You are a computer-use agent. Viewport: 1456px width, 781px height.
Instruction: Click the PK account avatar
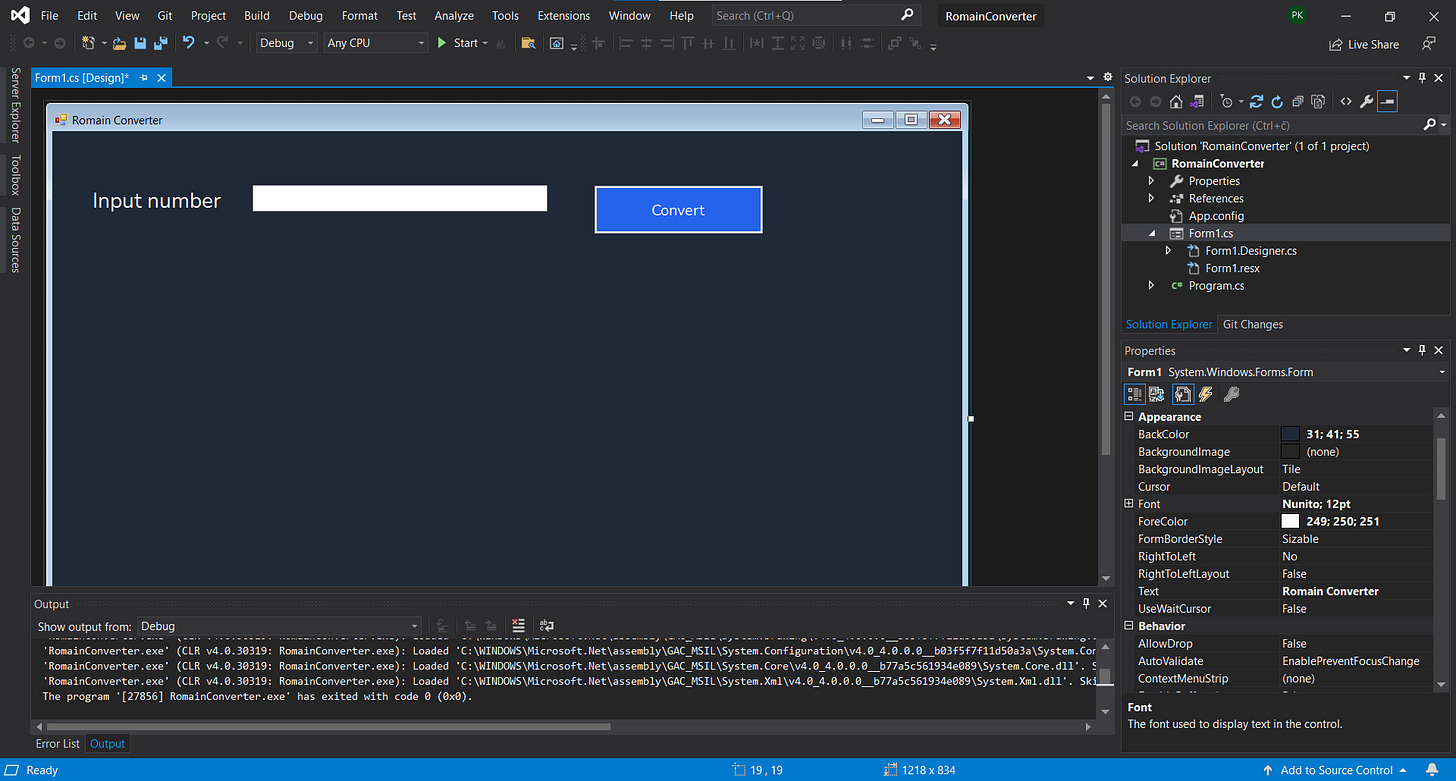click(x=1297, y=16)
